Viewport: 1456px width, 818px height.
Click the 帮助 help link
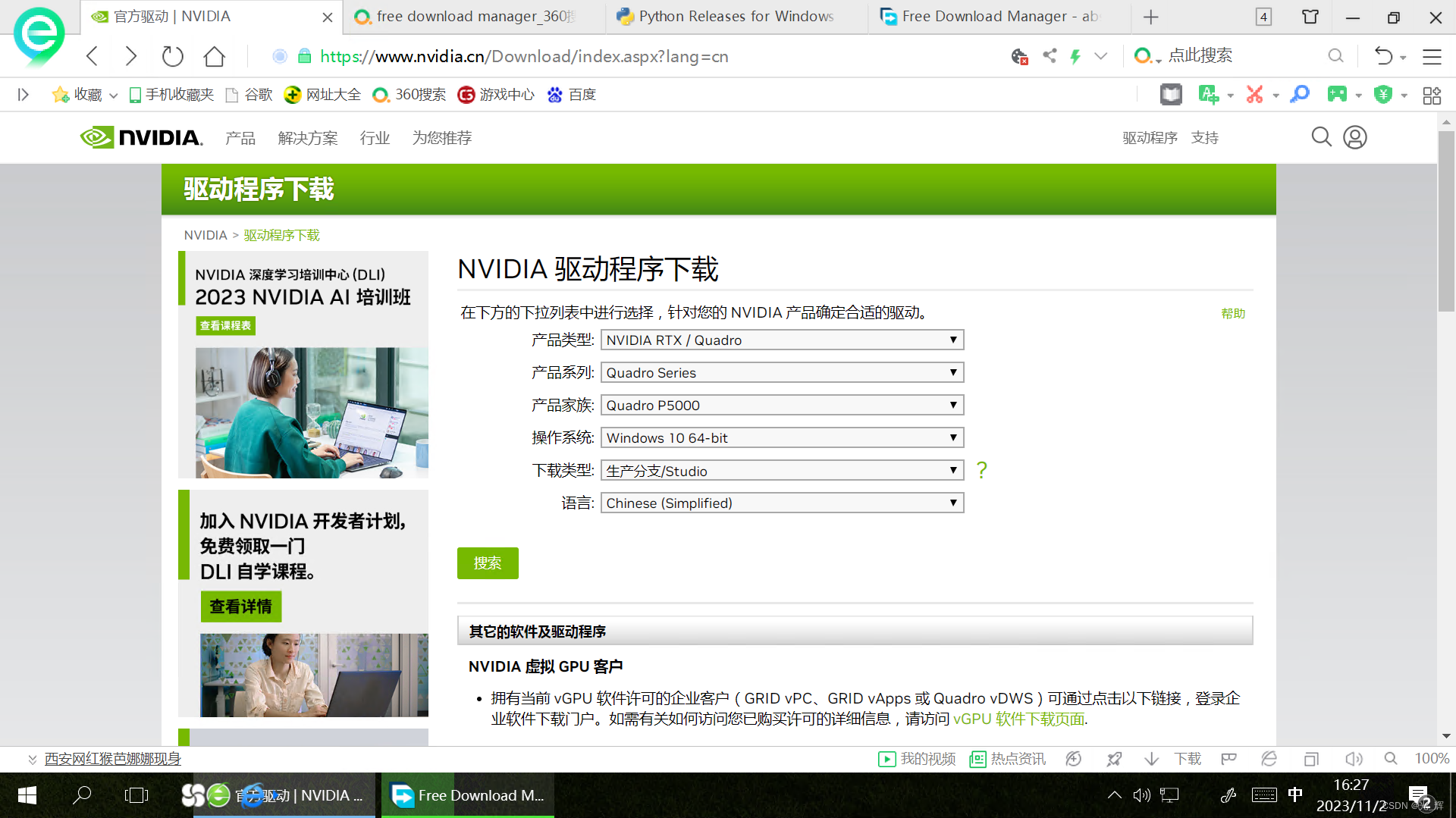1233,313
